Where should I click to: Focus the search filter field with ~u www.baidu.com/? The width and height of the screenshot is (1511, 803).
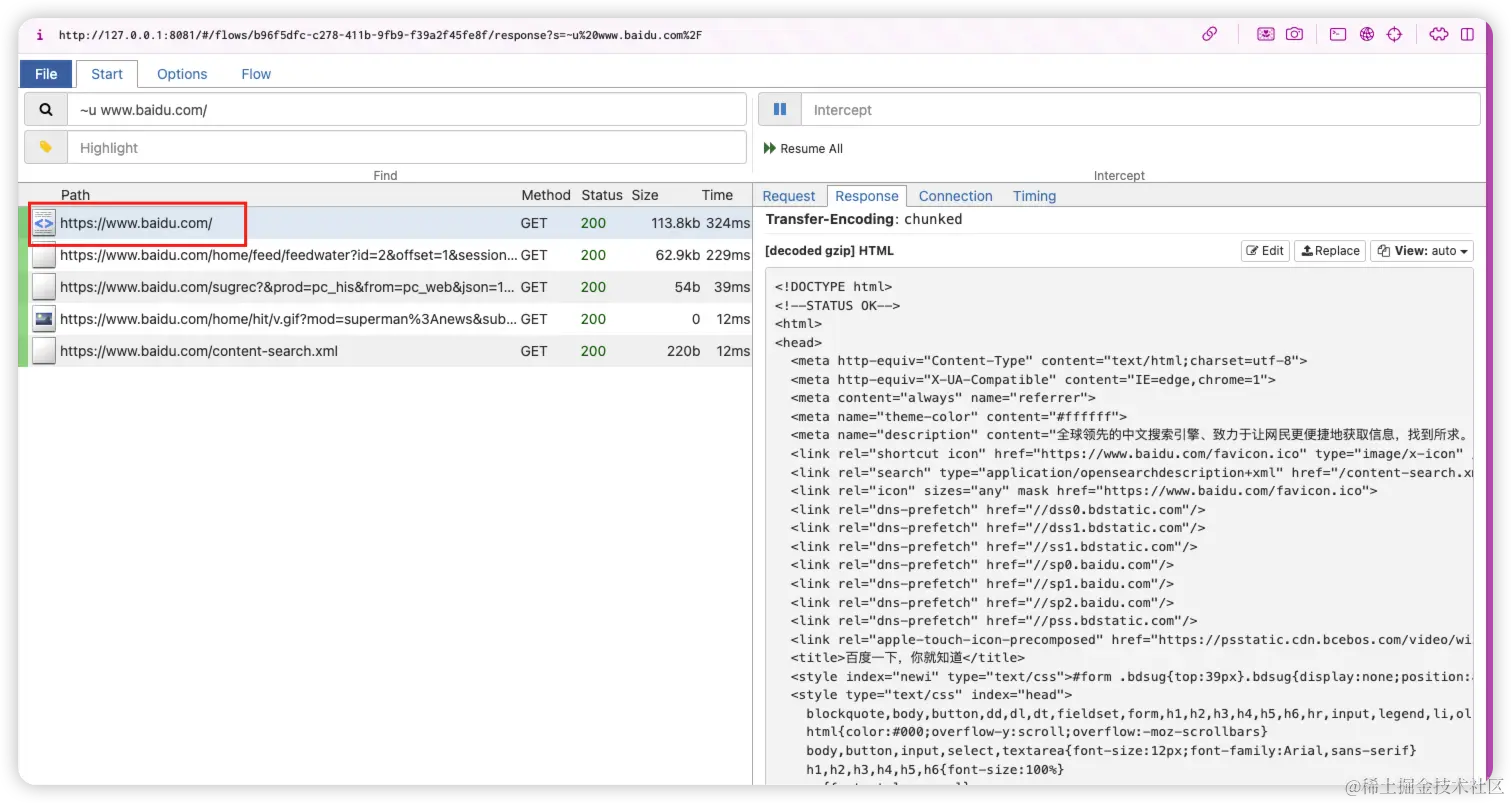[x=407, y=110]
